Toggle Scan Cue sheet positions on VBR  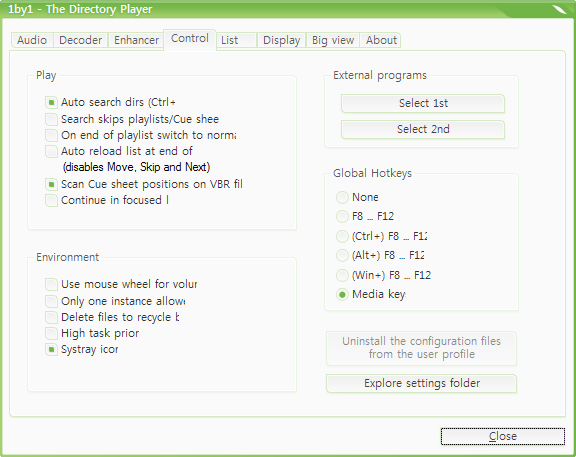[x=51, y=184]
